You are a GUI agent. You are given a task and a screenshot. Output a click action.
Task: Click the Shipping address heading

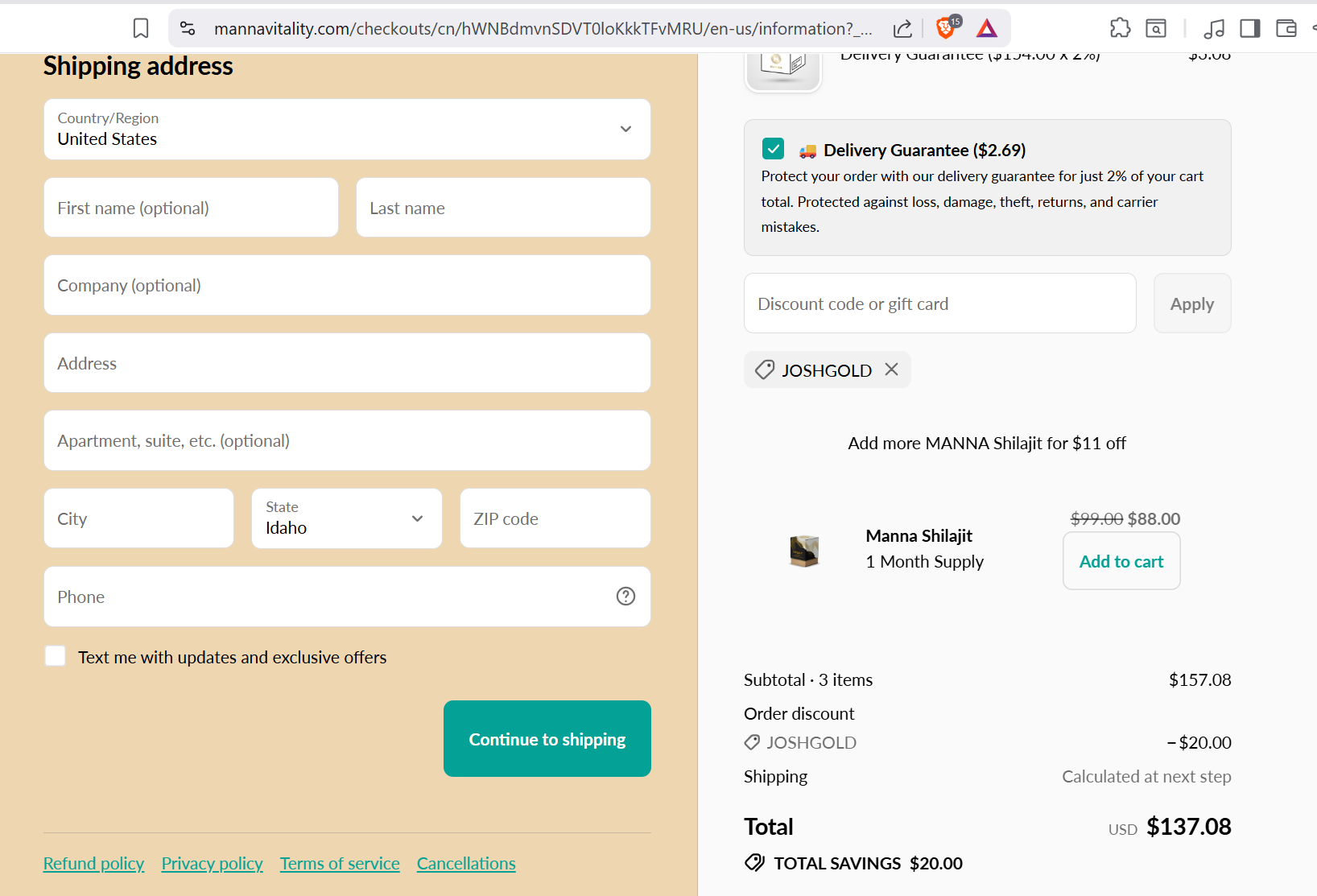point(138,66)
